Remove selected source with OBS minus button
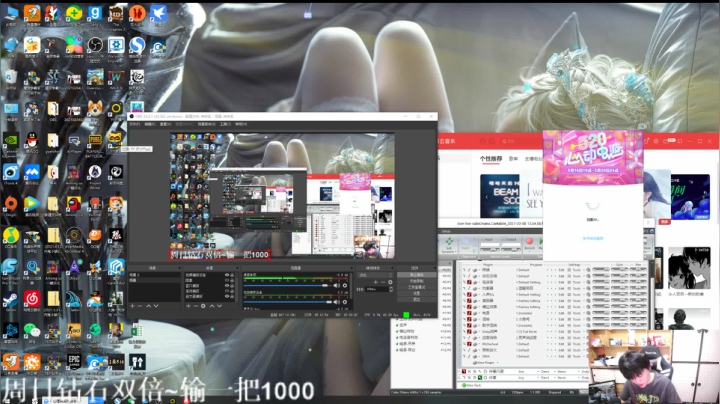This screenshot has width=720, height=404. pos(196,306)
